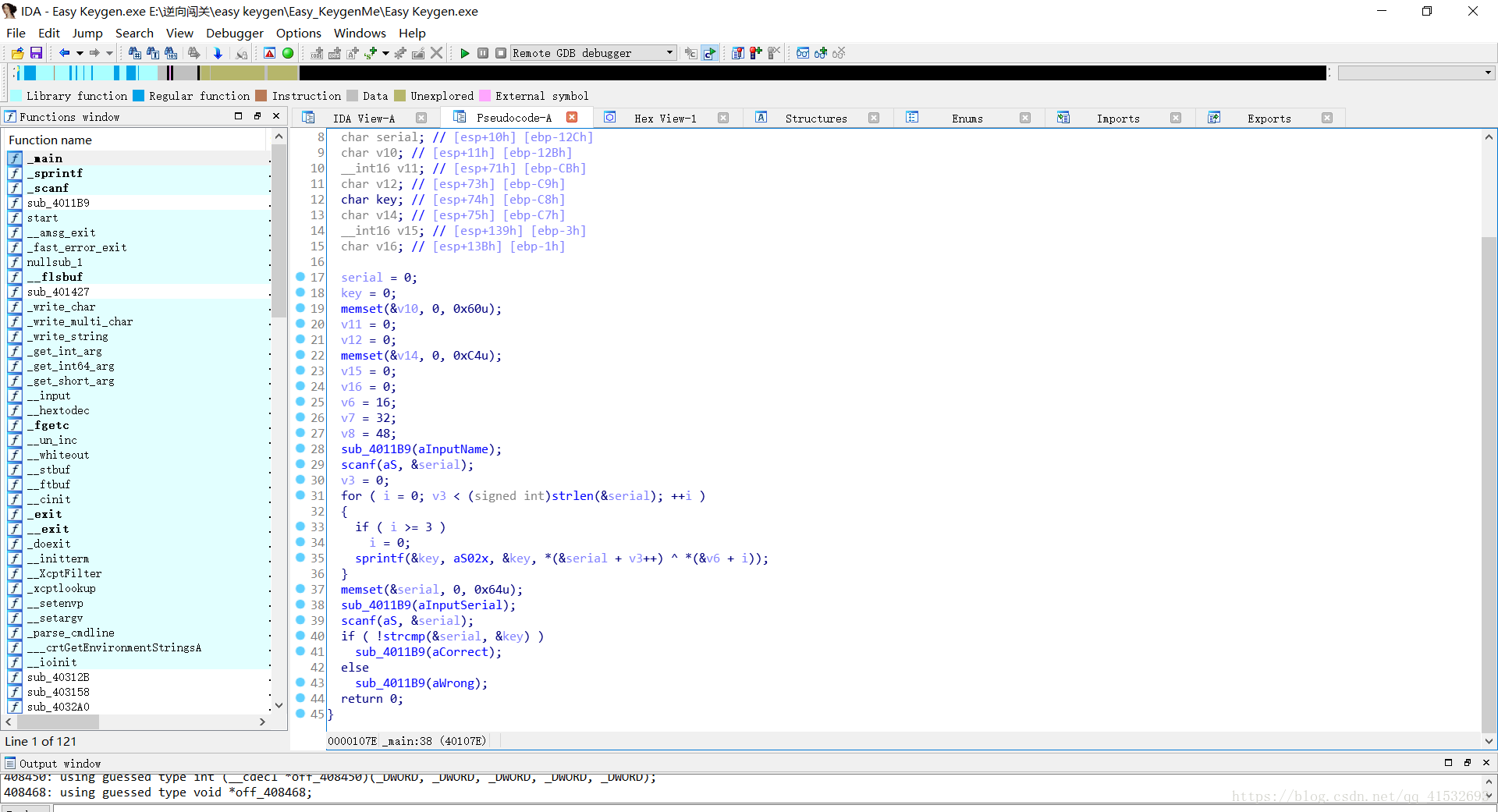
Task: Click the glasses watch-view toolbar icon
Action: 803,53
